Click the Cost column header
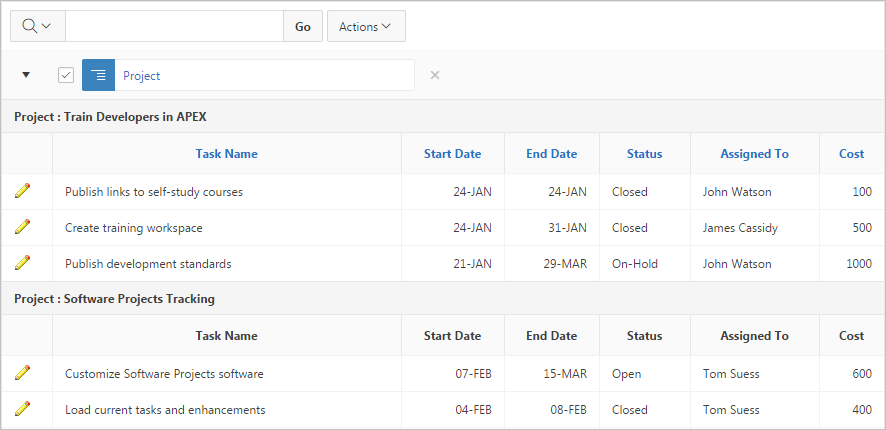Screen dimensions: 886x430 [851, 154]
